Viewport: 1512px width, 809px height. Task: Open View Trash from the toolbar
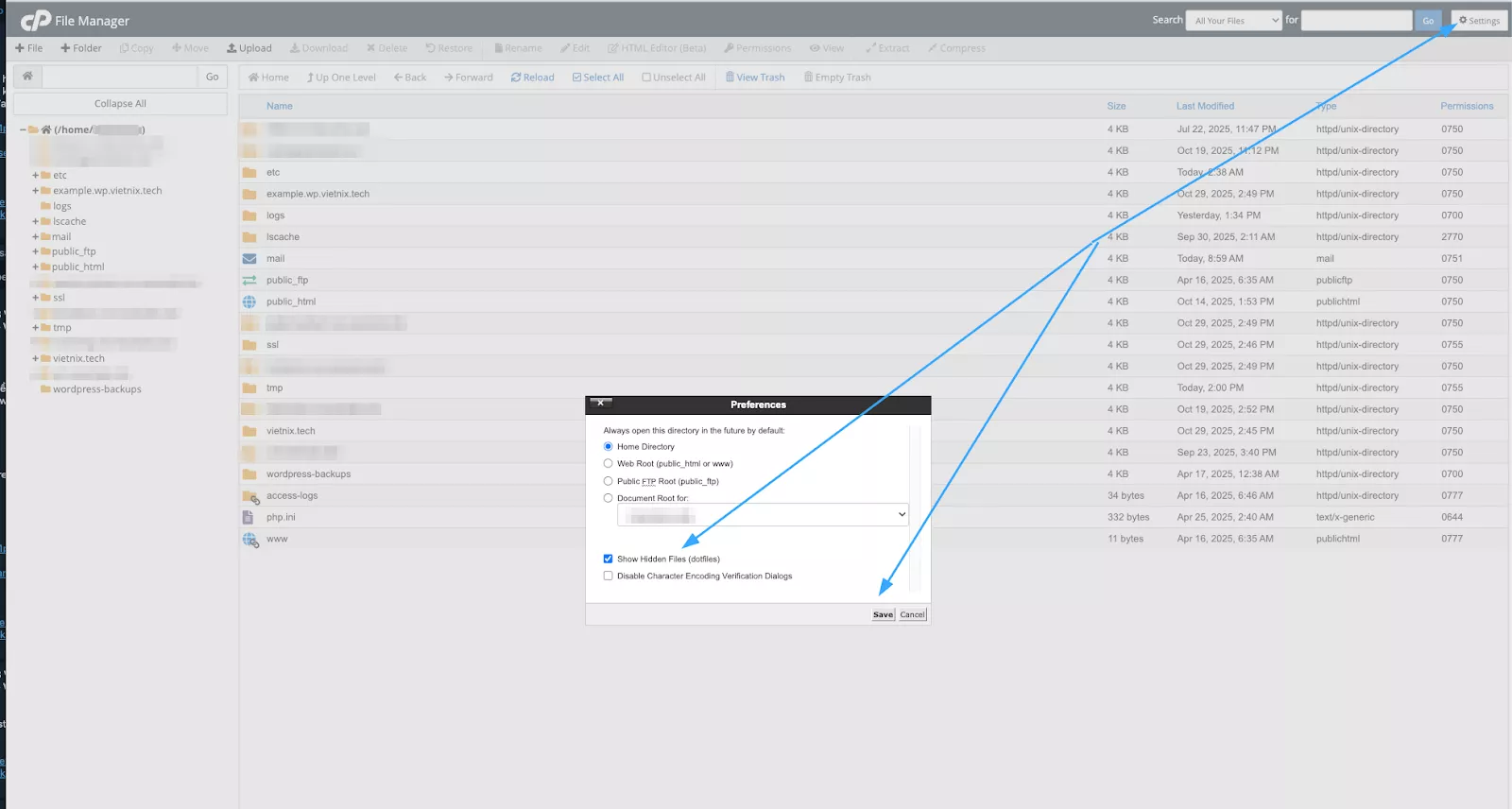[755, 77]
